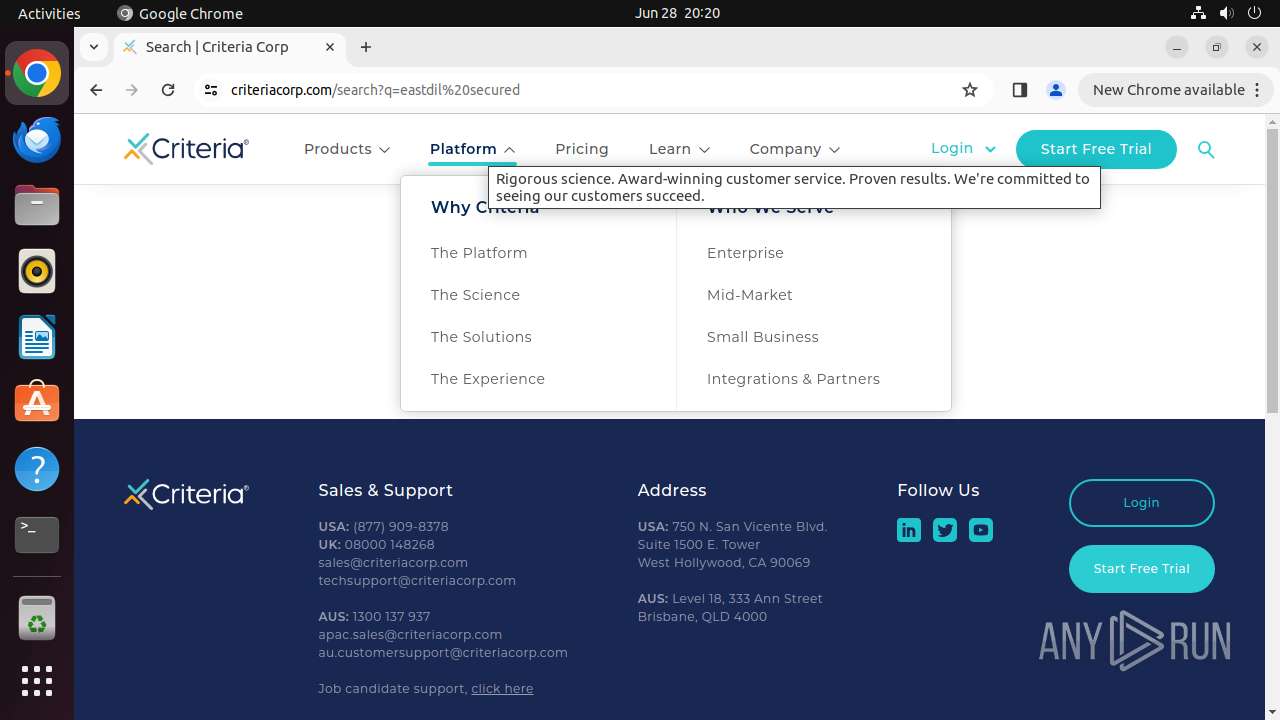The width and height of the screenshot is (1280, 720).
Task: Collapse the Platform menu
Action: click(x=473, y=149)
